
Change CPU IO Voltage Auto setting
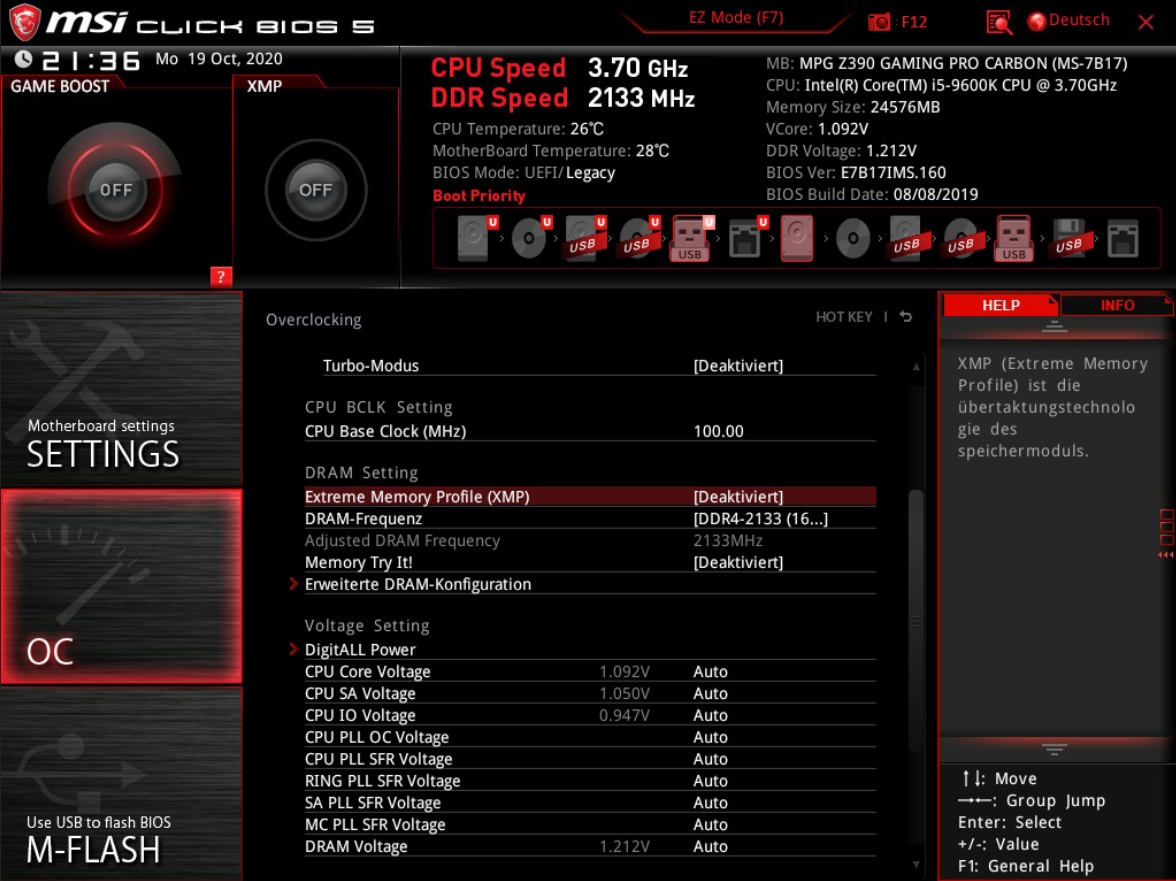(x=710, y=715)
